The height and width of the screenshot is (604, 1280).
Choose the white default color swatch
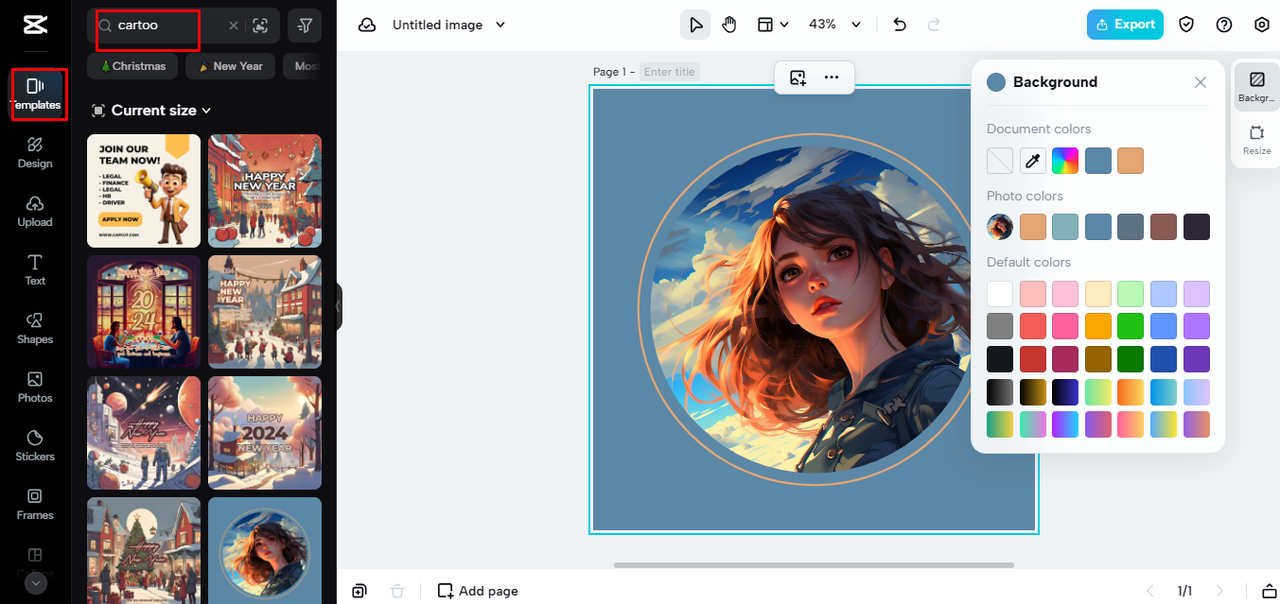1000,294
